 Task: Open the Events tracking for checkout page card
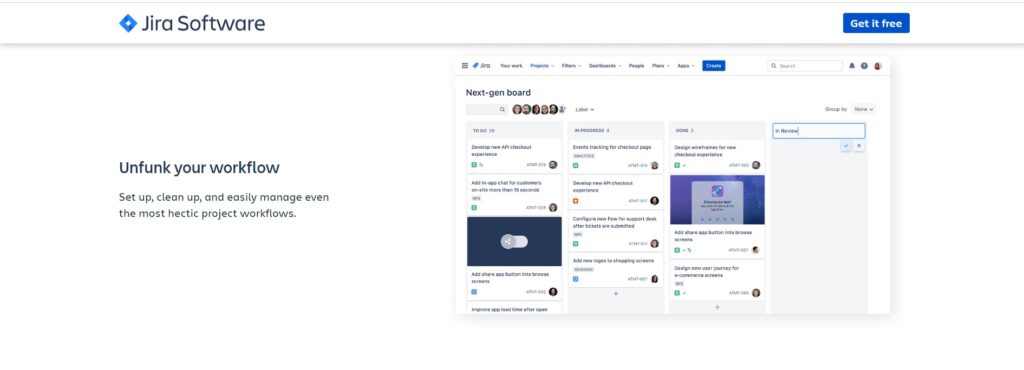[616, 156]
